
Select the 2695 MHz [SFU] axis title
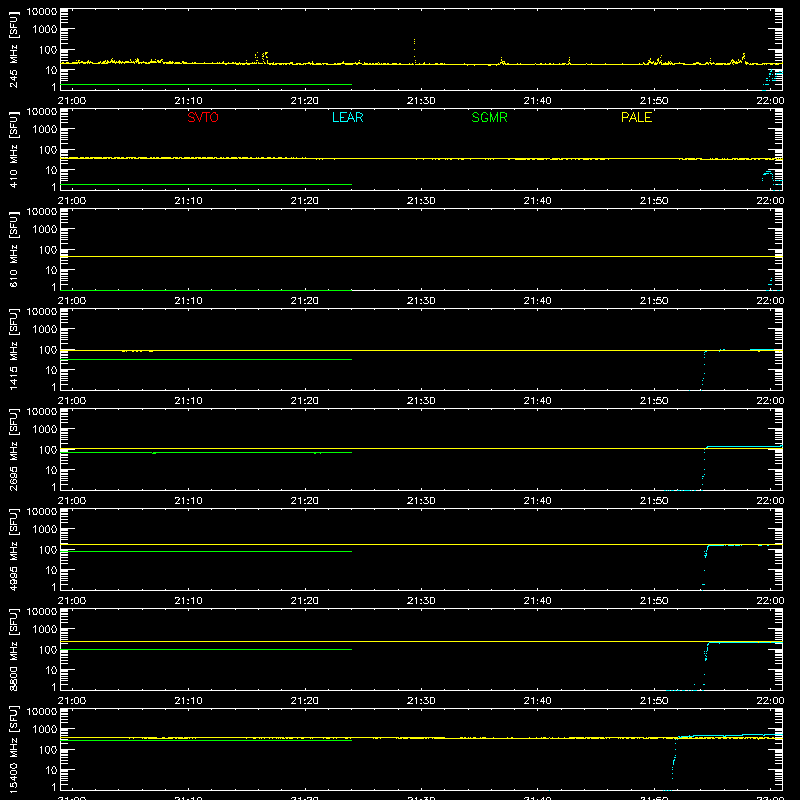pos(13,450)
